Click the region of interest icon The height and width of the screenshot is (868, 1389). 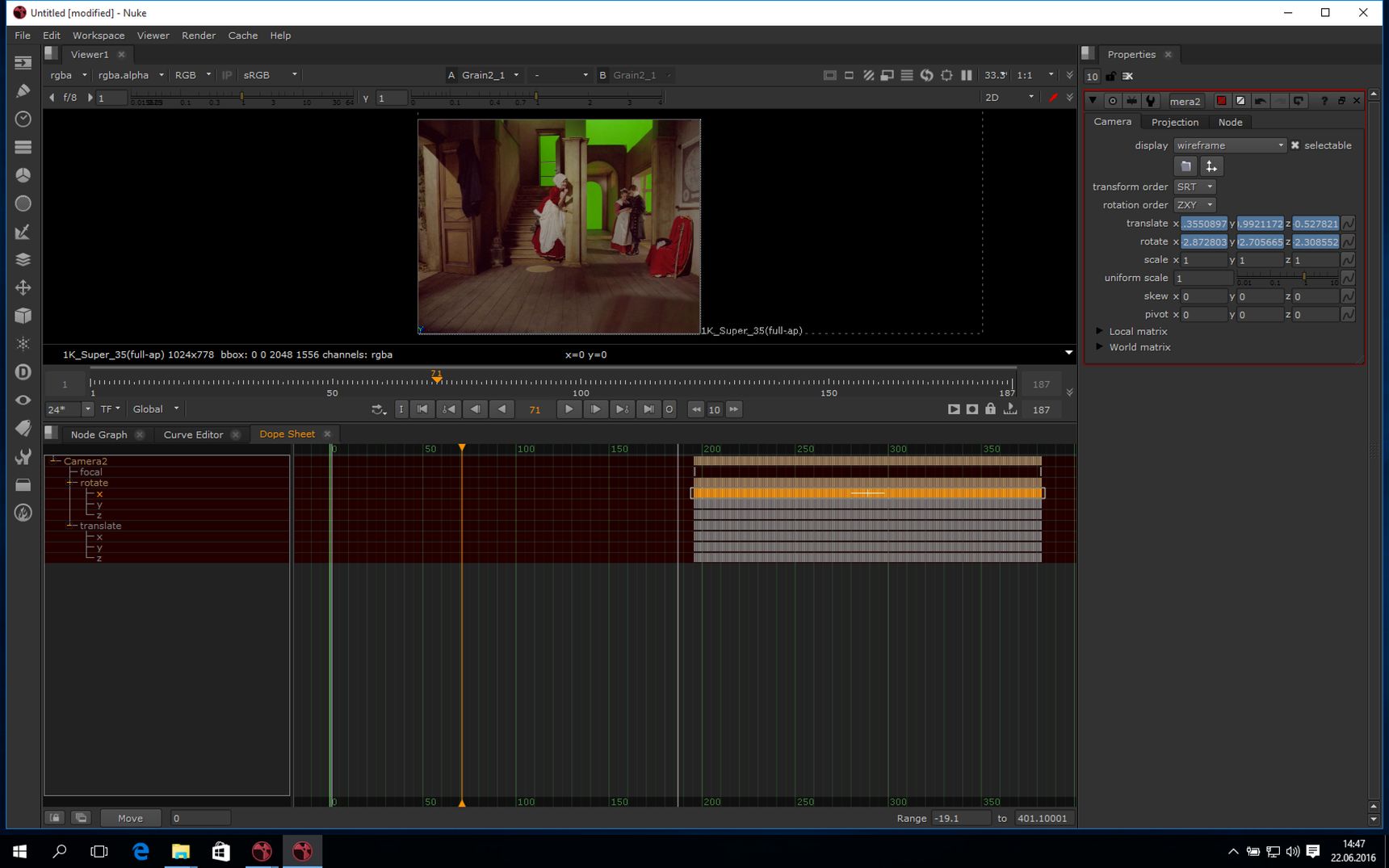(x=946, y=75)
